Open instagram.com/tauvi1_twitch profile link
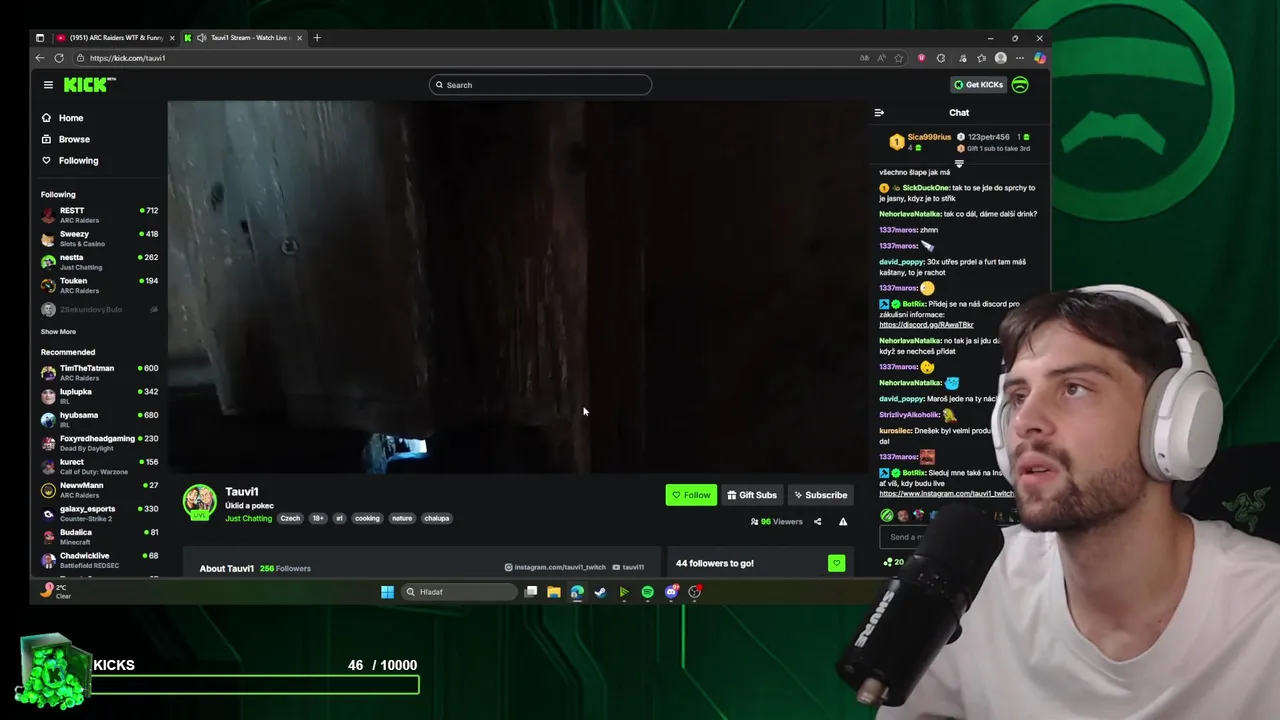Viewport: 1280px width, 720px height. click(x=555, y=567)
